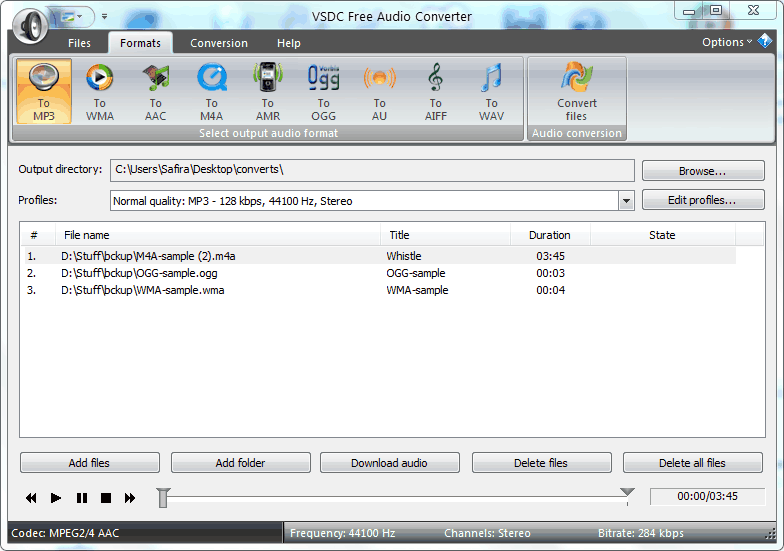Viewport: 784px width, 551px height.
Task: Pick the To AAC format icon
Action: [x=156, y=91]
